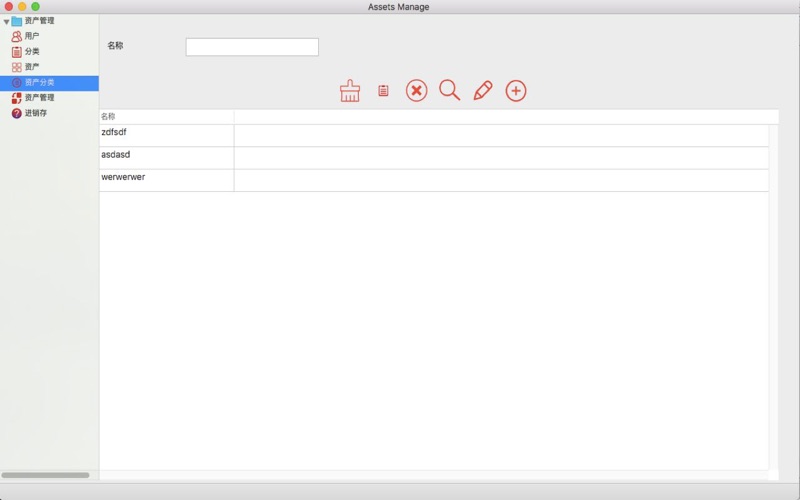Select the highlighted 资产分类 sidebar item

[x=40, y=83]
